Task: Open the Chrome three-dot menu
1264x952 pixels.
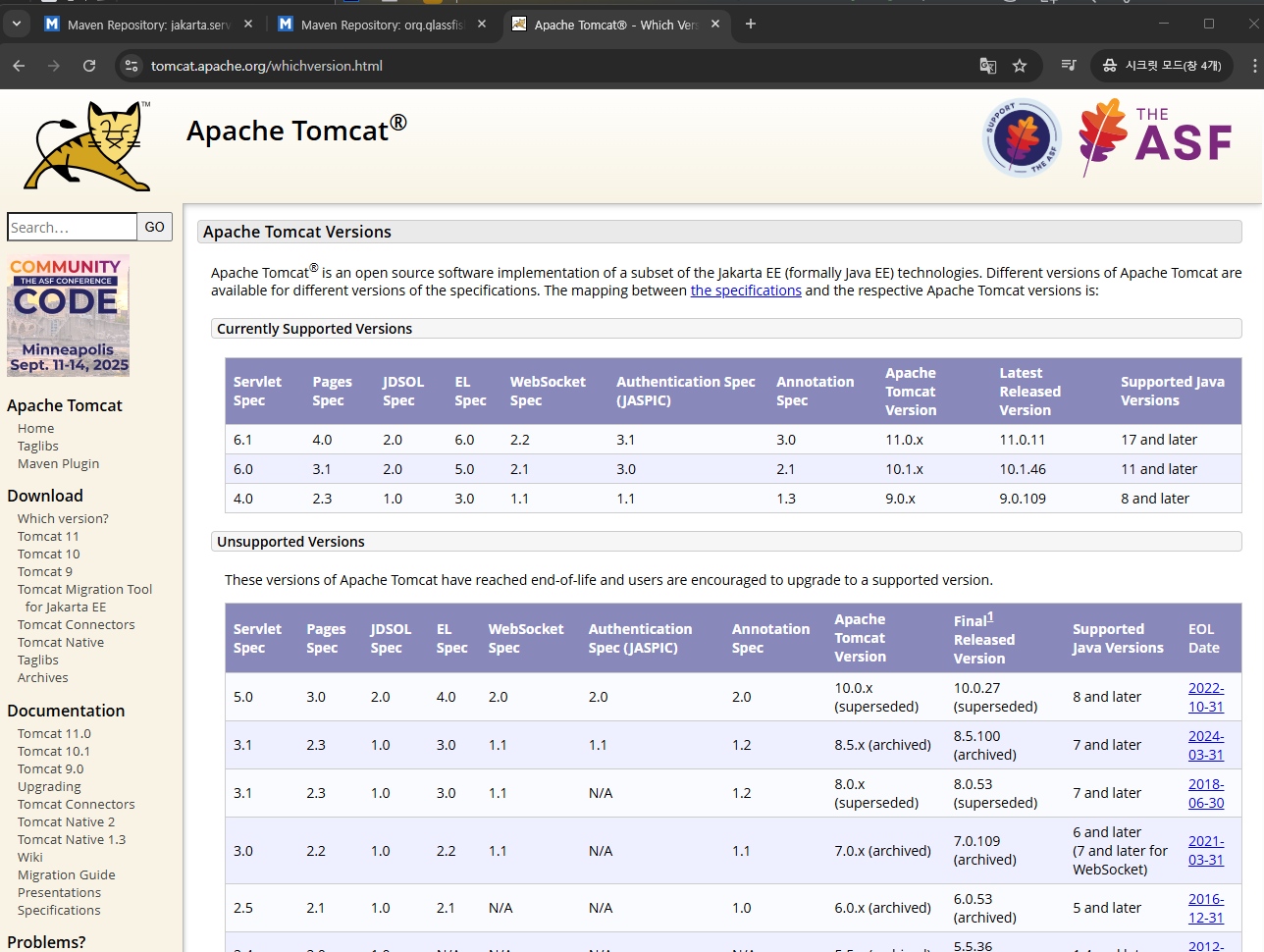Action: coord(1254,66)
